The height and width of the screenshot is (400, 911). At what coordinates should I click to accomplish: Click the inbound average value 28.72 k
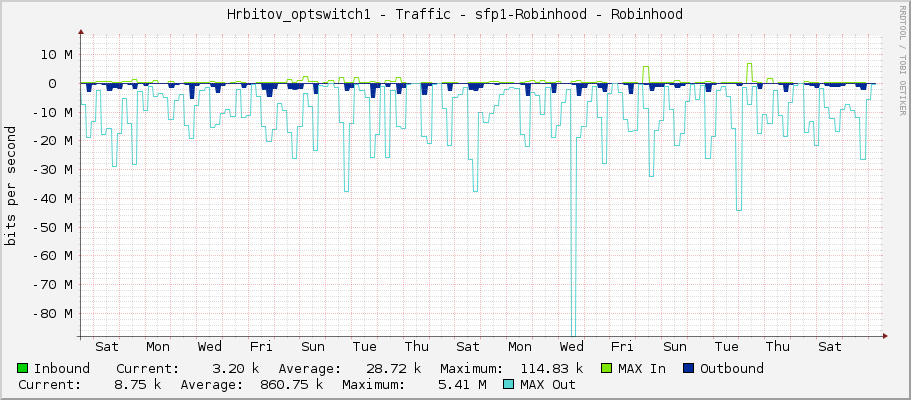(x=393, y=368)
